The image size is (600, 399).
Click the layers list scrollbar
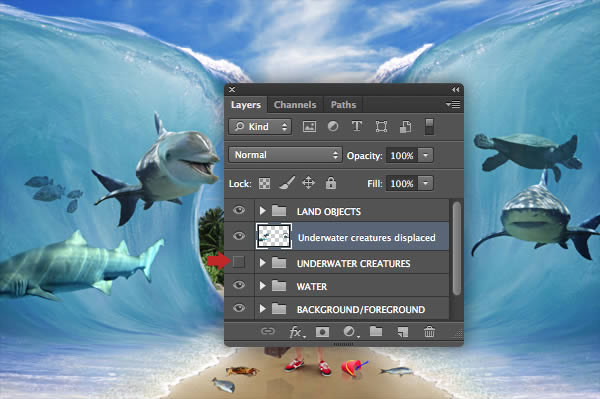pyautogui.click(x=456, y=249)
